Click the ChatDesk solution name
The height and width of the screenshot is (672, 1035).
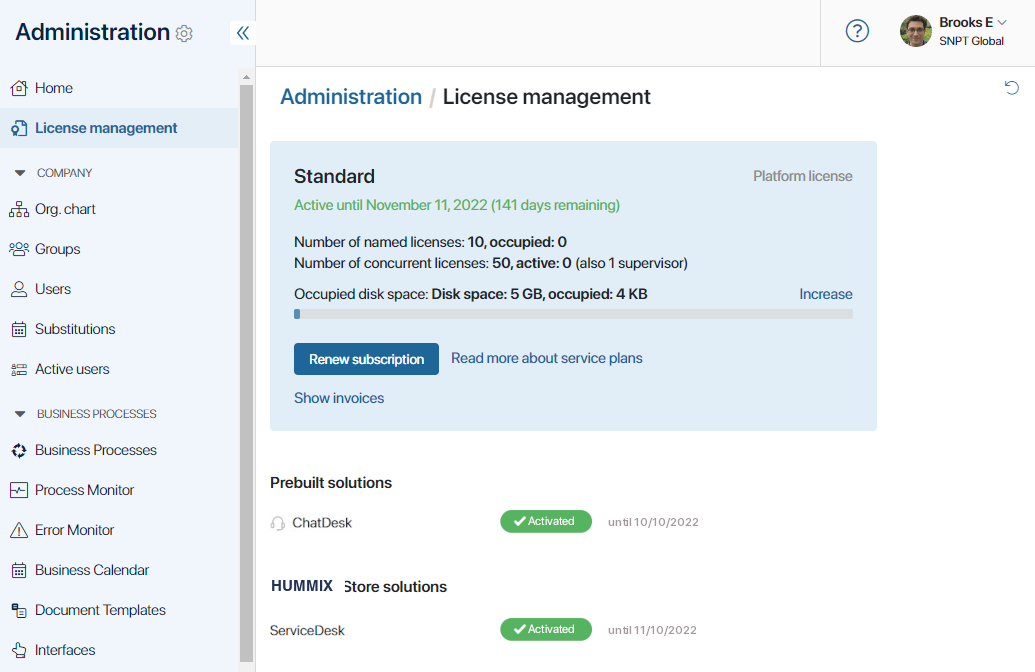point(322,523)
